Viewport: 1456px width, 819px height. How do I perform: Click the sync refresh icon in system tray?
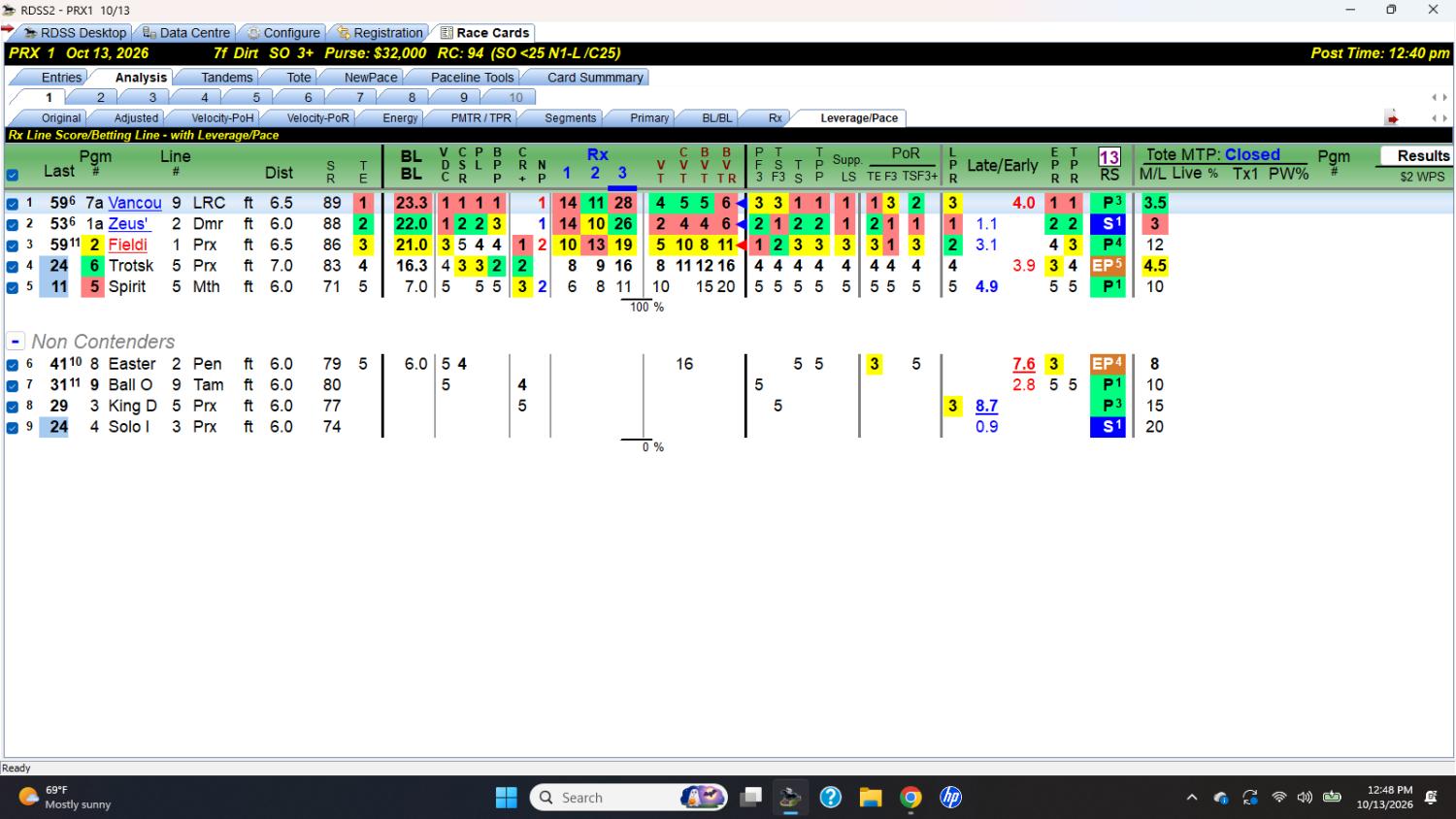[x=1250, y=798]
